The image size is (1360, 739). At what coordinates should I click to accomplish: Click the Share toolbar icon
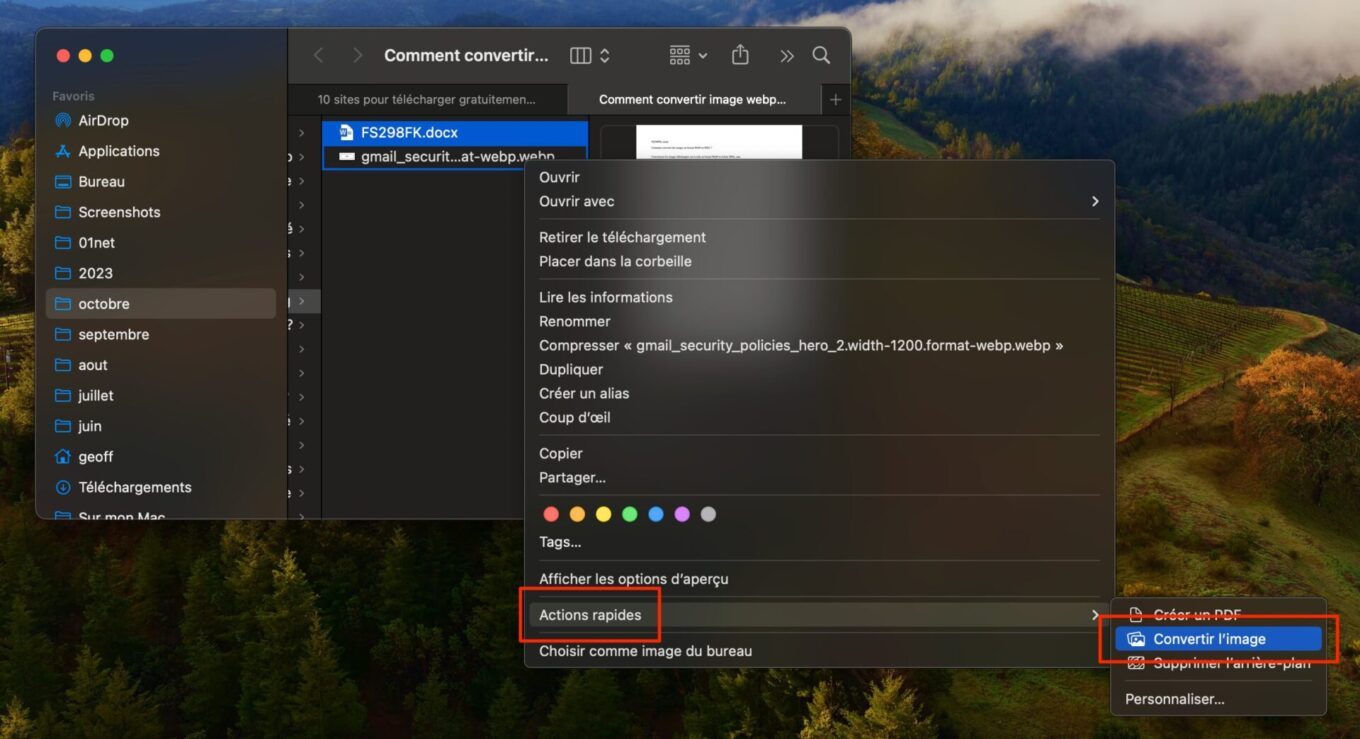(x=740, y=55)
